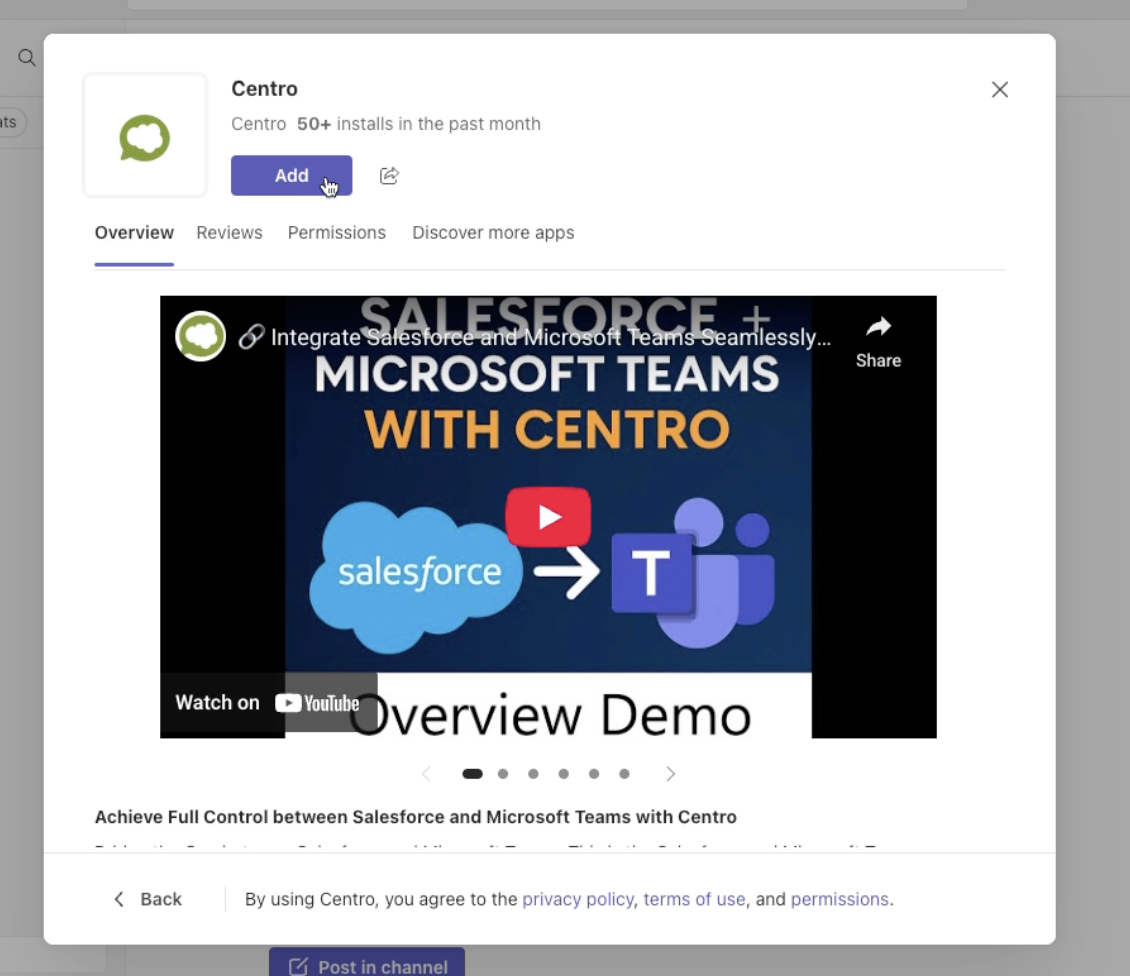Click the '50+ installs in the past month' text
Image resolution: width=1130 pixels, height=976 pixels.
419,124
